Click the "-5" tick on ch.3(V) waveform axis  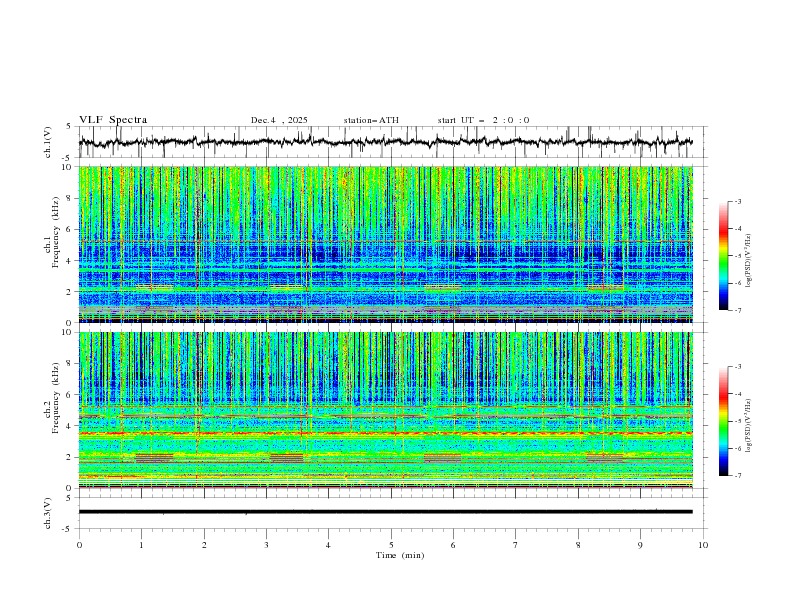point(68,529)
